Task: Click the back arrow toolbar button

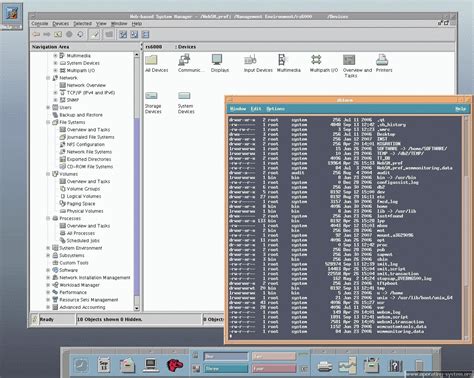Action: (36, 34)
